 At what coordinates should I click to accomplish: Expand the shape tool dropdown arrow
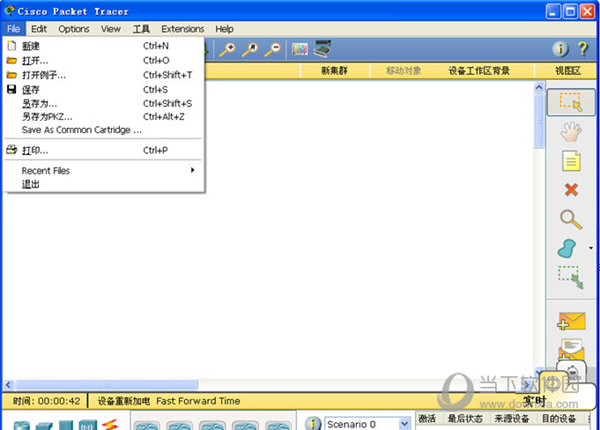point(591,248)
